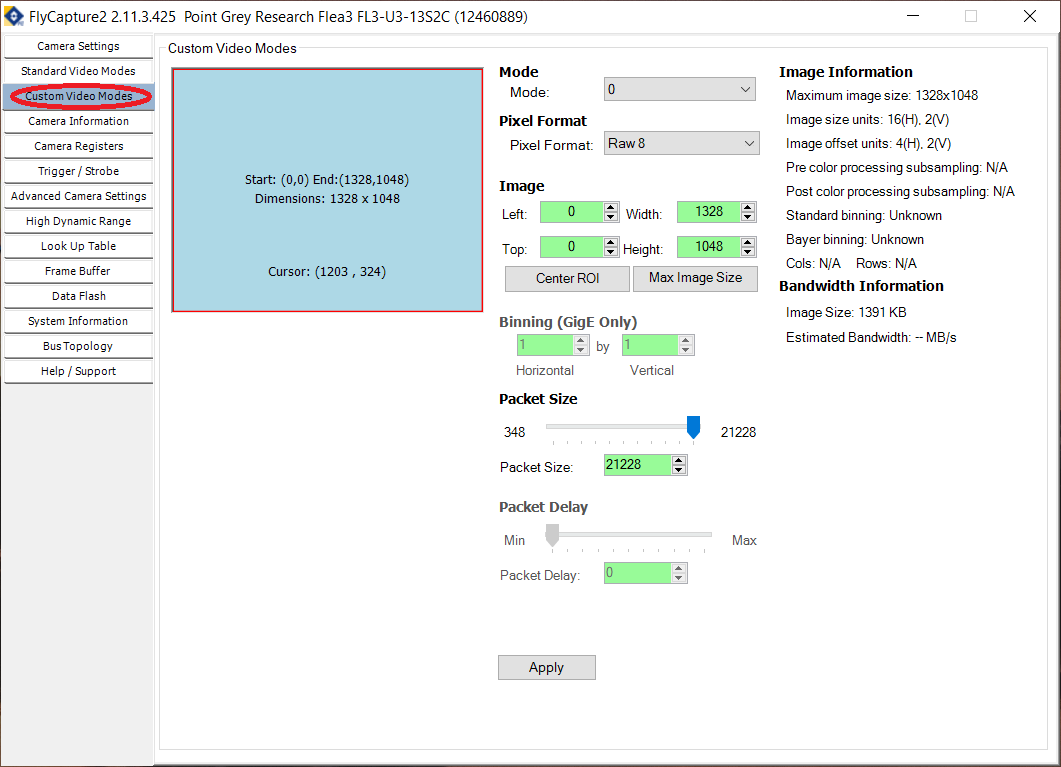Screen dimensions: 1061x767
Task: Increment the Width value stepper
Action: click(x=747, y=206)
